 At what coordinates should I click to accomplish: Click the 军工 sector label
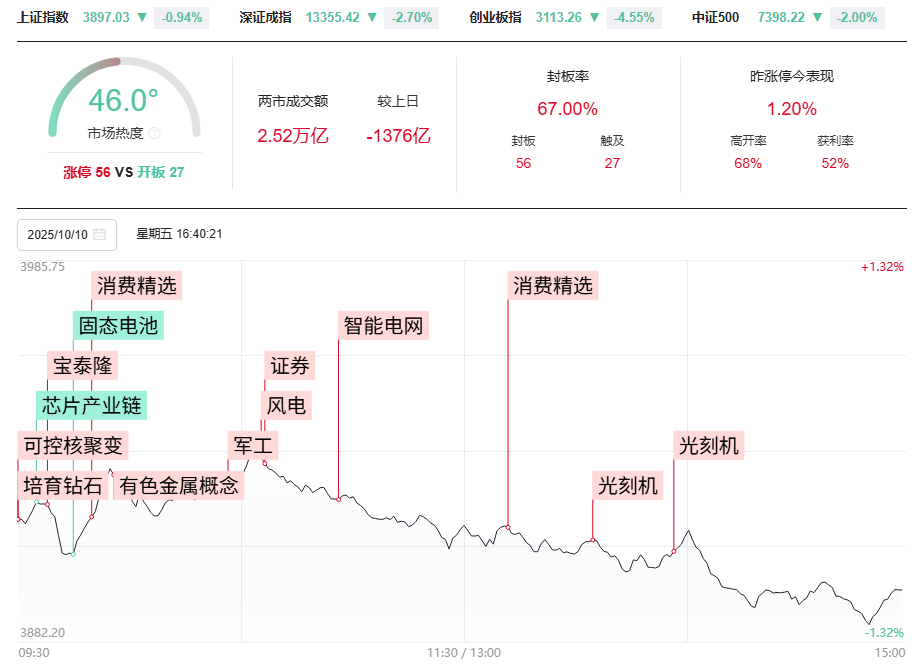point(253,445)
